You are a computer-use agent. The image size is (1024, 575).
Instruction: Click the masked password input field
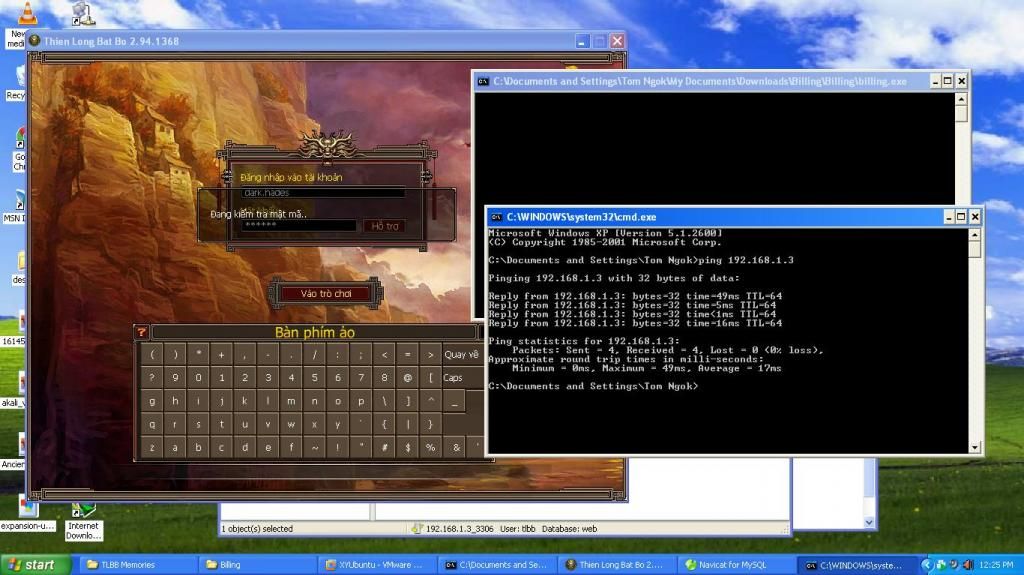299,225
